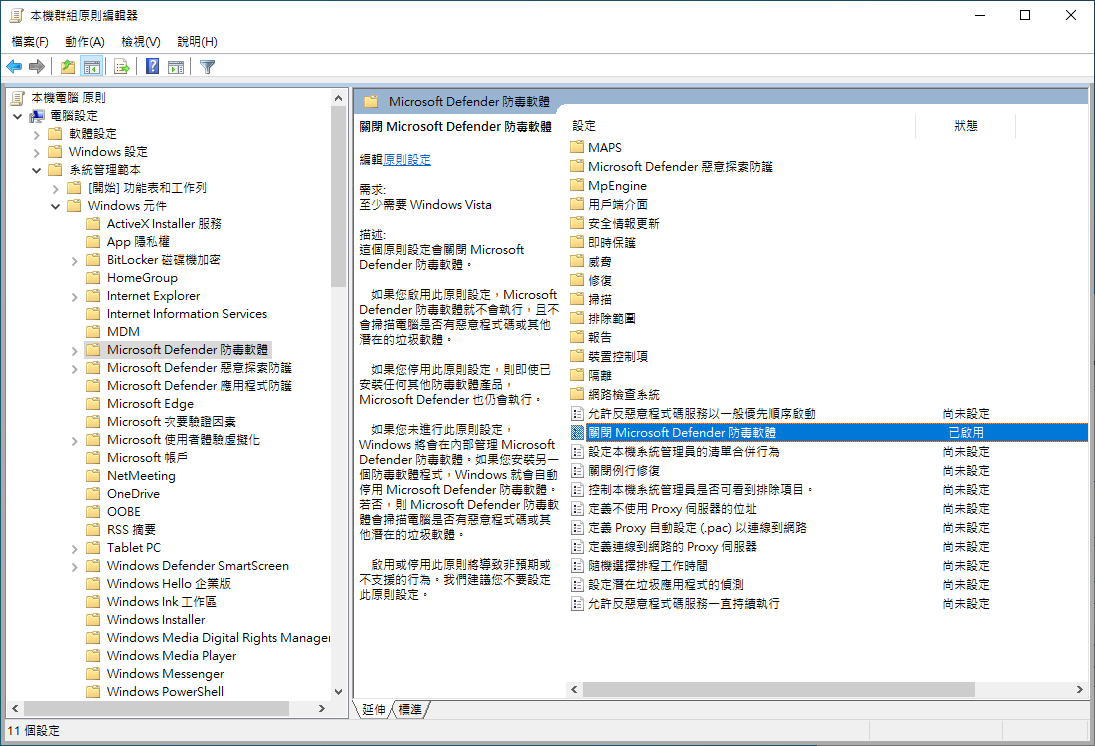Select NetMeeting in the tree
This screenshot has height=746, width=1095.
click(141, 475)
